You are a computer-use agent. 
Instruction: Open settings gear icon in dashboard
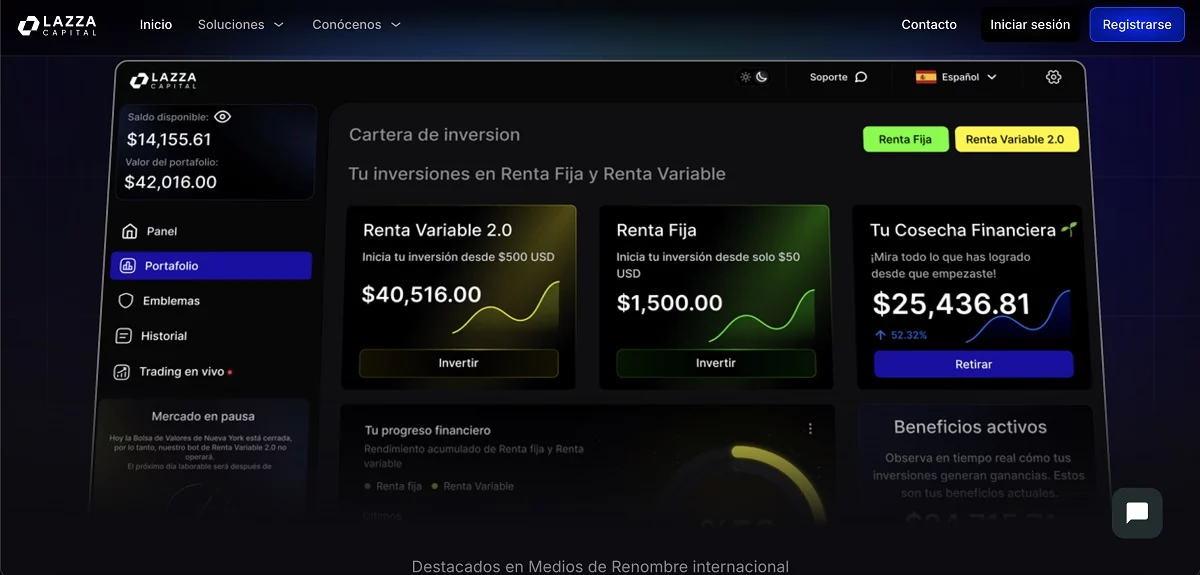tap(1053, 77)
